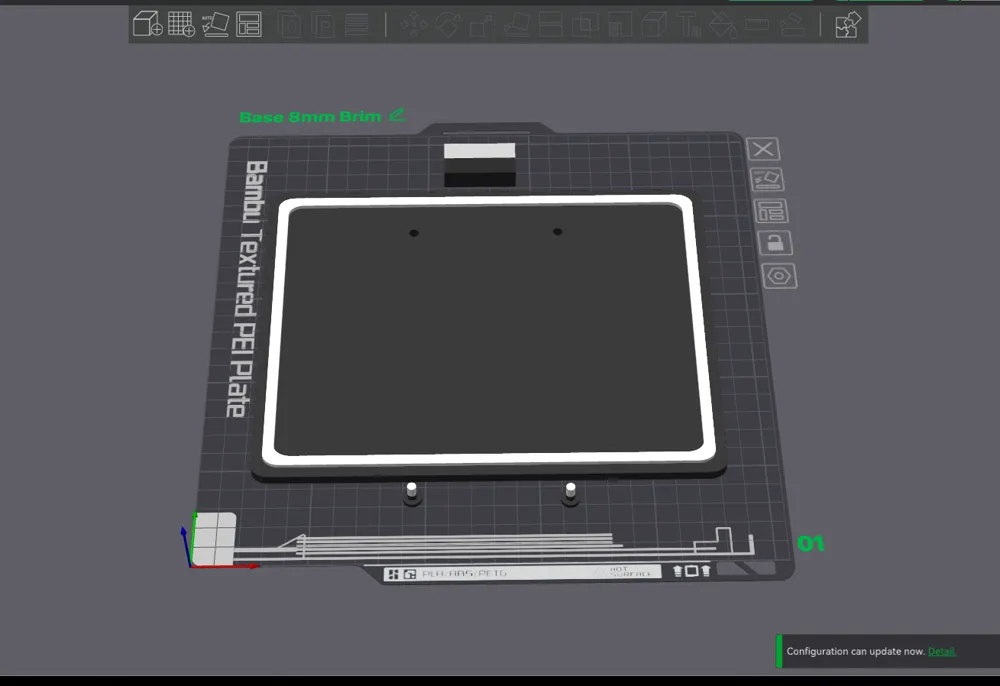This screenshot has height=686, width=1000.
Task: Click the Add model cube icon
Action: (147, 24)
